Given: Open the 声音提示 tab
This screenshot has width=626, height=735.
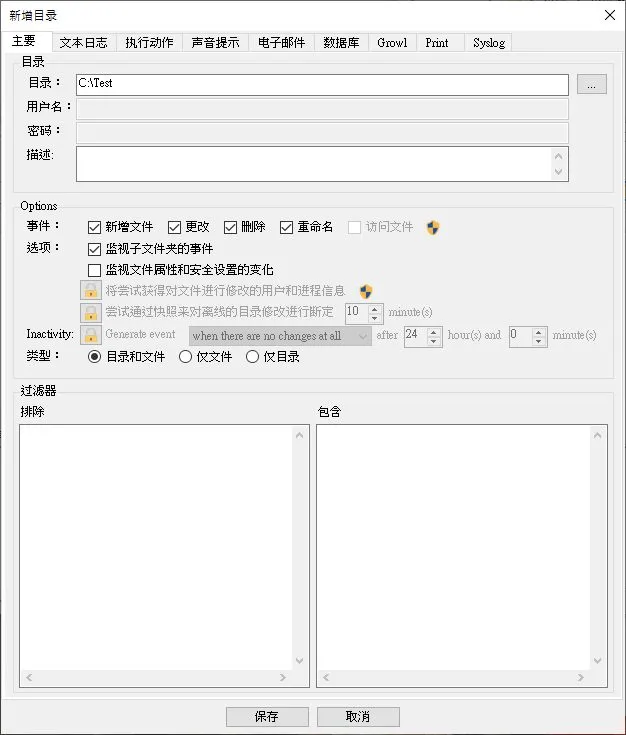Looking at the screenshot, I should point(215,43).
